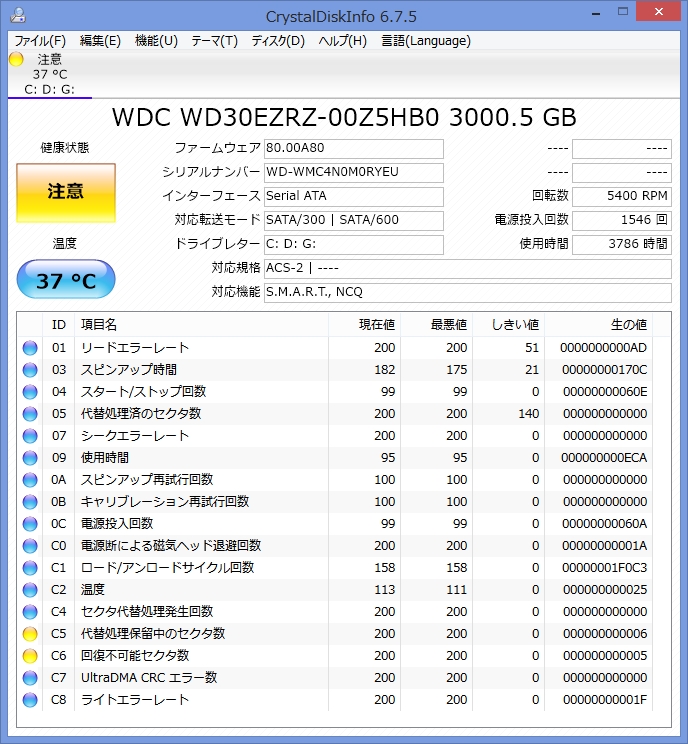This screenshot has height=744, width=688.
Task: Open the 機能(U) menu
Action: (156, 41)
